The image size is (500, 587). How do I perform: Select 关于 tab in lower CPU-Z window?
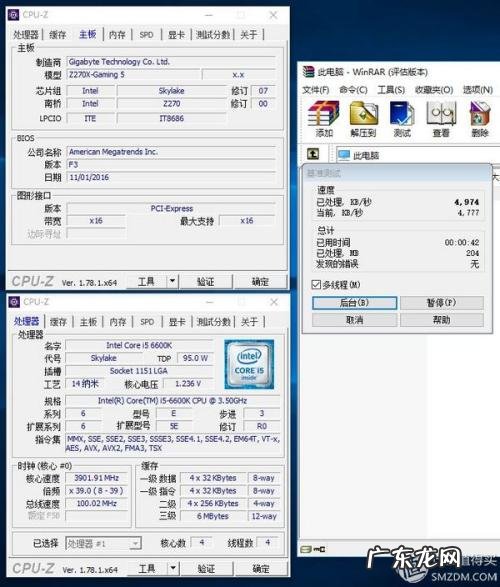click(249, 322)
